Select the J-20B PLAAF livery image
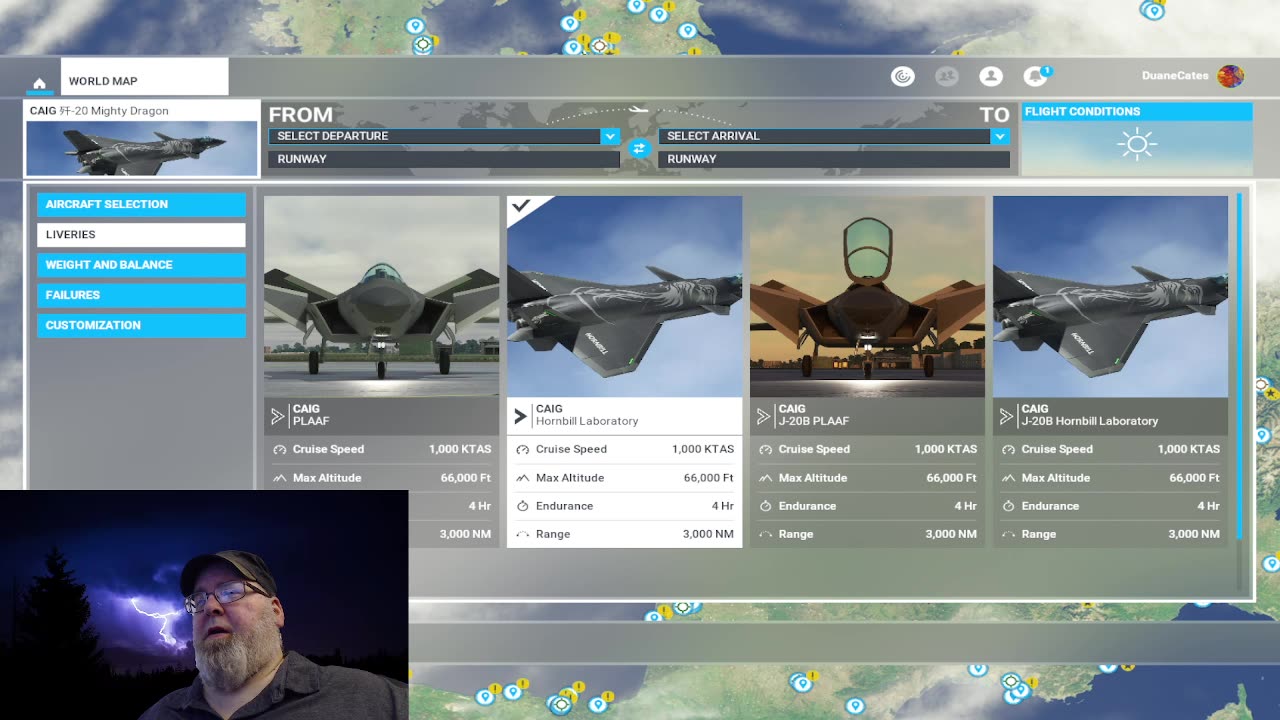 click(x=867, y=296)
